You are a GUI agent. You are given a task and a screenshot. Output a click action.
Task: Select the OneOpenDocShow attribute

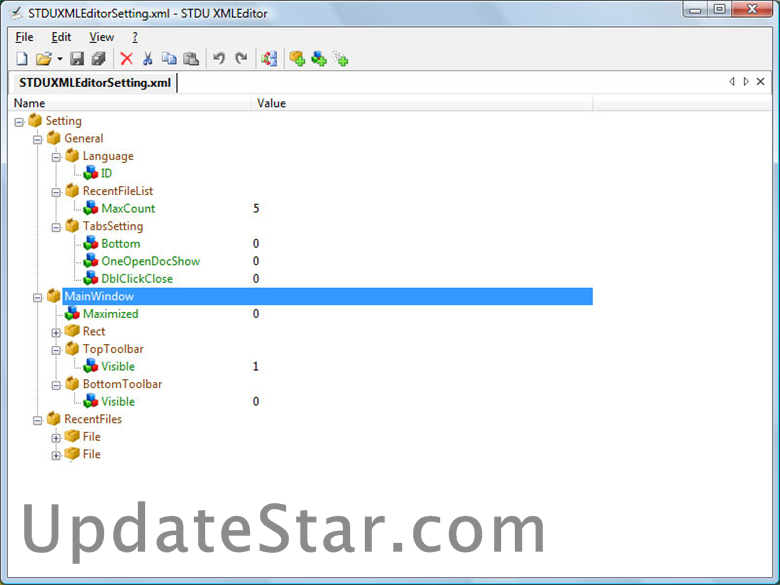click(x=151, y=261)
